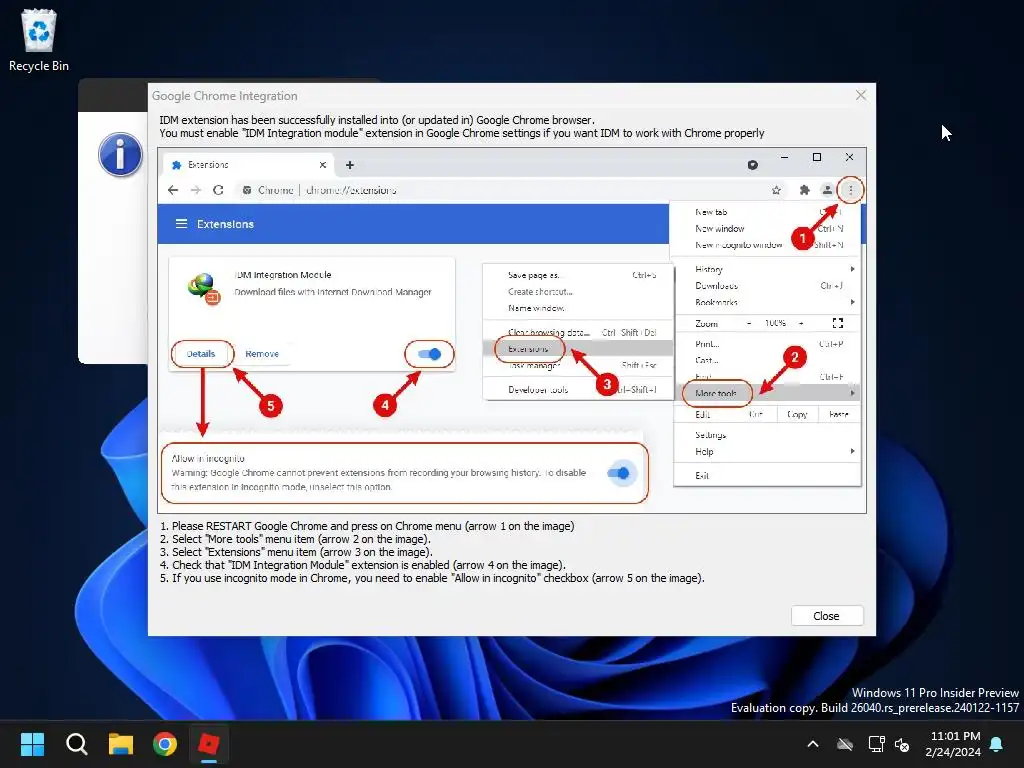Click the 'IDM extension has been successfully installed' text

[377, 120]
